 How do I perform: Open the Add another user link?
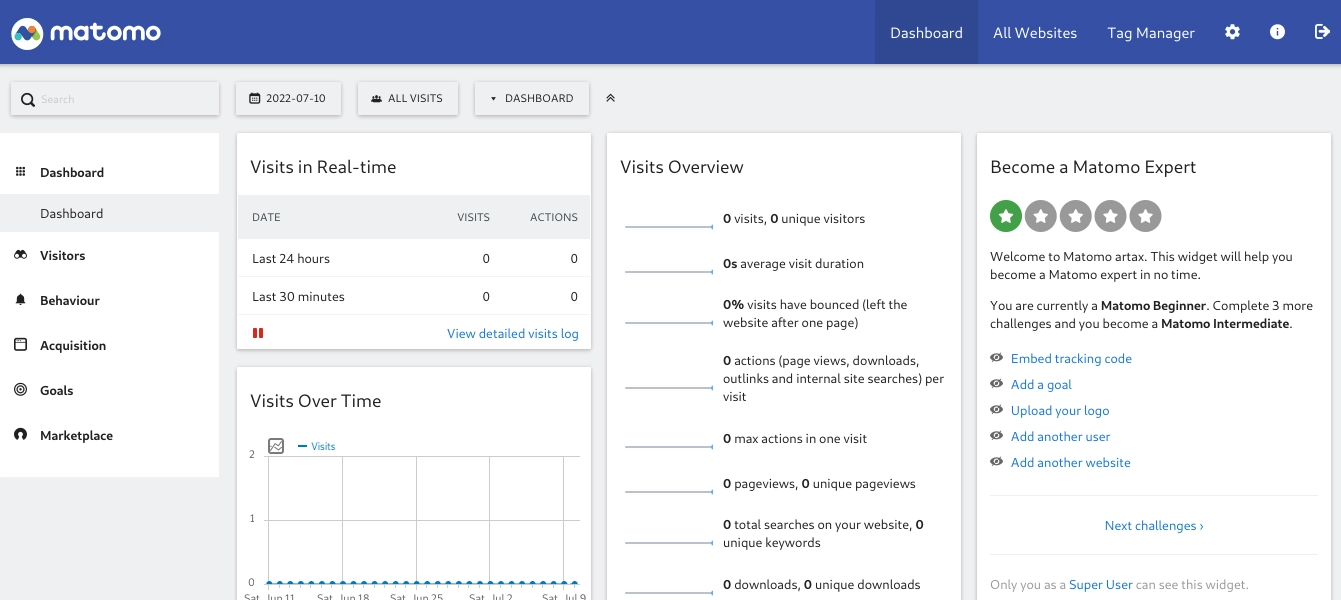point(1060,436)
